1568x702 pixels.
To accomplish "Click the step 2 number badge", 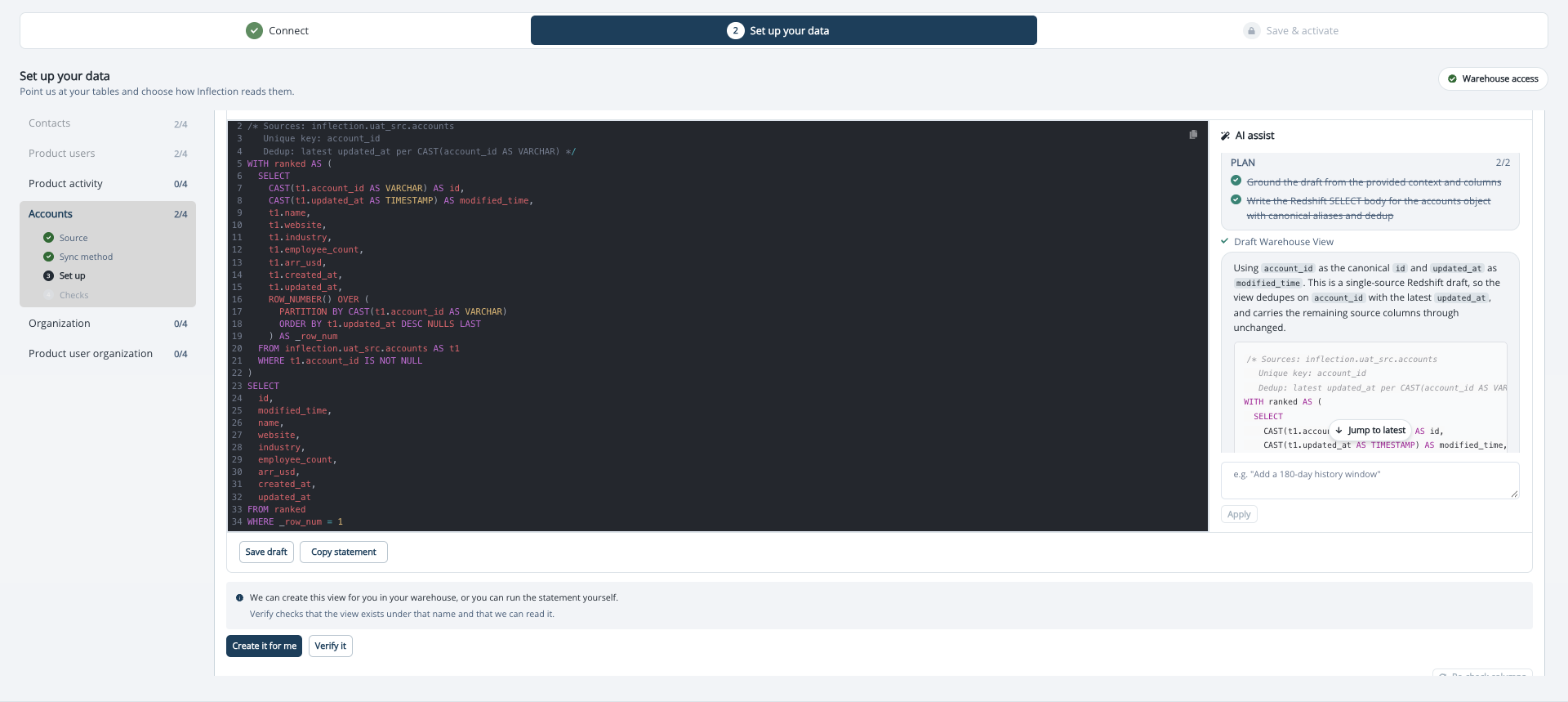I will pos(735,30).
